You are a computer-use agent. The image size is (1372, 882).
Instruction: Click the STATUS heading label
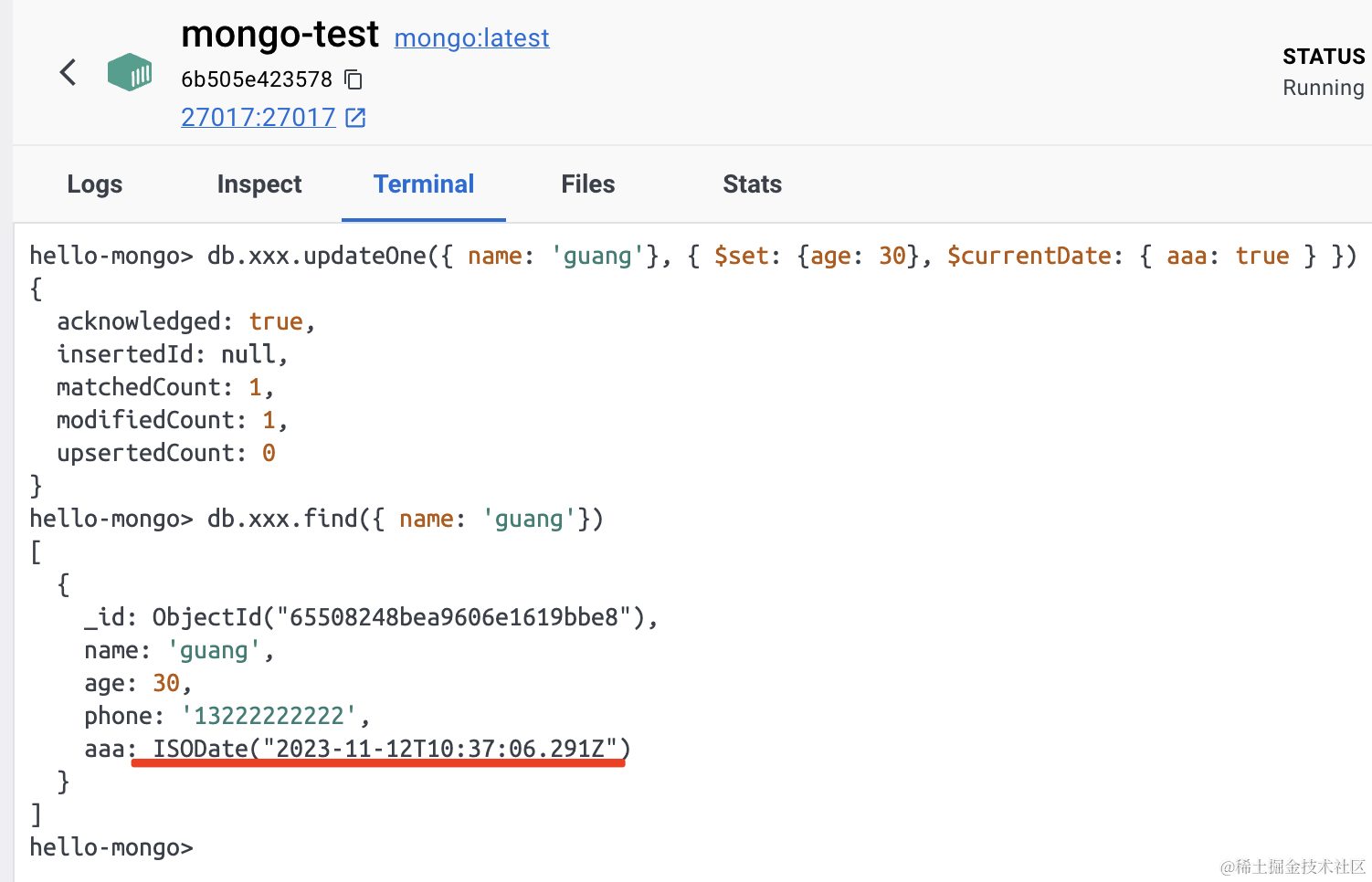(1323, 57)
